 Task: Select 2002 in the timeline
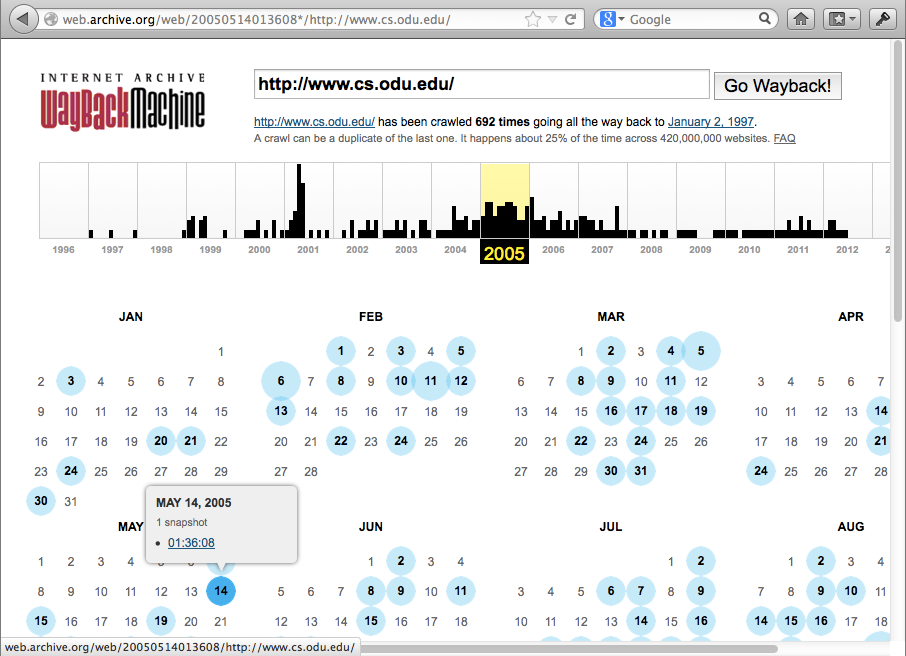[357, 250]
